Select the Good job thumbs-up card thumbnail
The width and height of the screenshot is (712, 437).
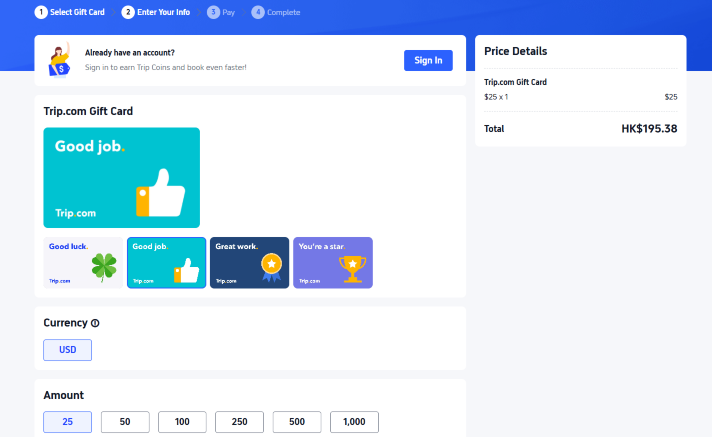166,263
